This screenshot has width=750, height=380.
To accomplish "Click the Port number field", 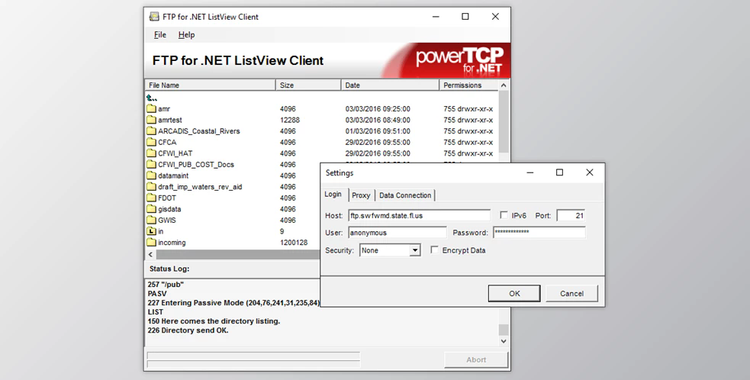I will (x=571, y=216).
